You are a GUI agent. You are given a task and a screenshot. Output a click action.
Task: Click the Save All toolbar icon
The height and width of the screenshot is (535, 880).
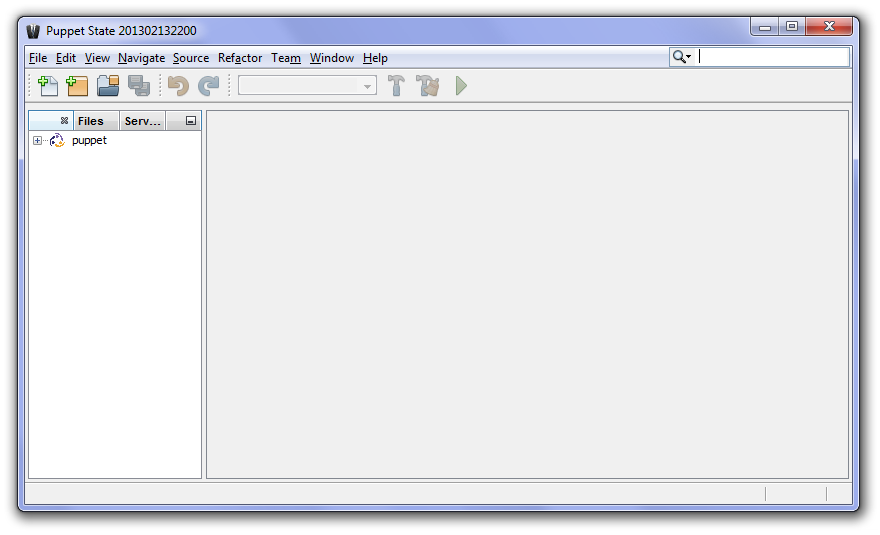(x=139, y=86)
